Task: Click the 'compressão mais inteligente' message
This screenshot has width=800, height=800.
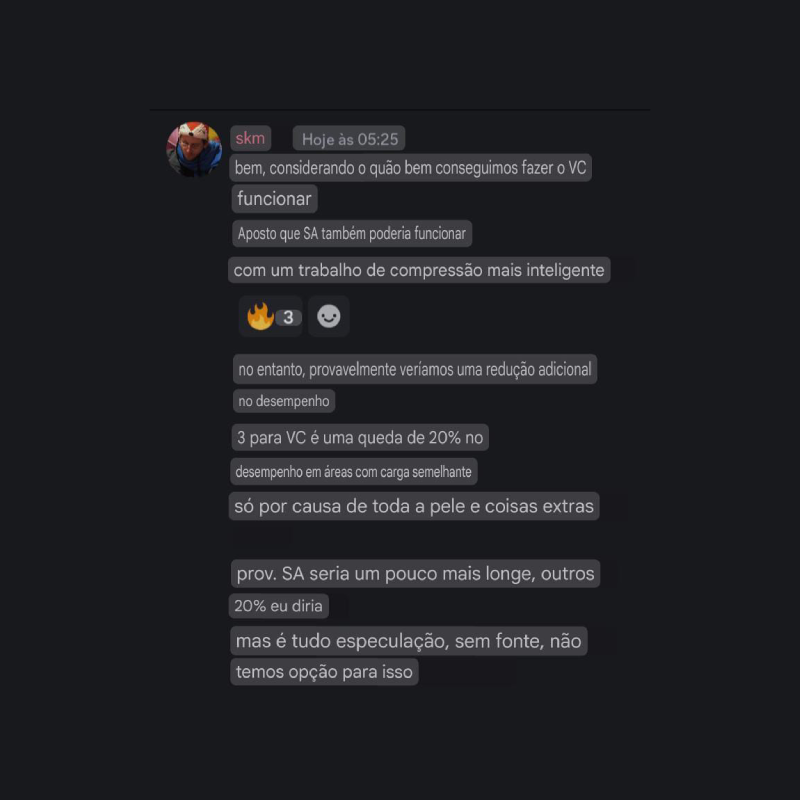Action: tap(419, 270)
